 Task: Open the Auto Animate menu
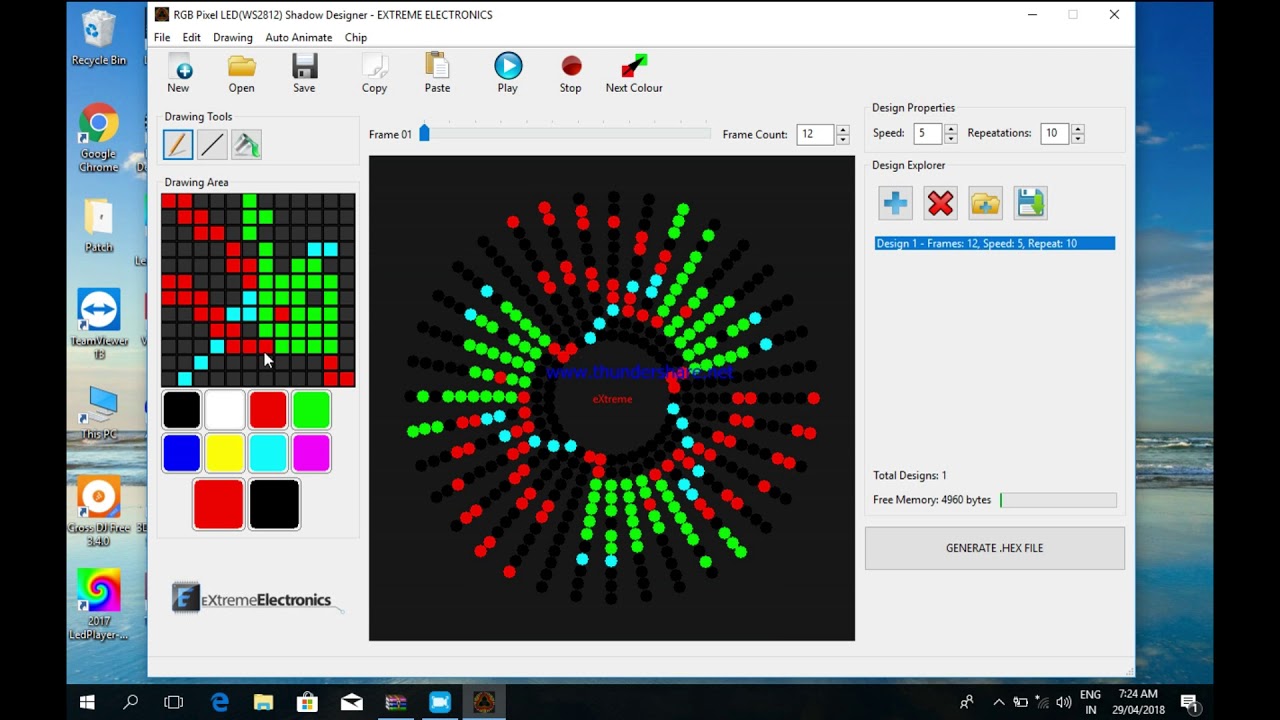(x=299, y=37)
